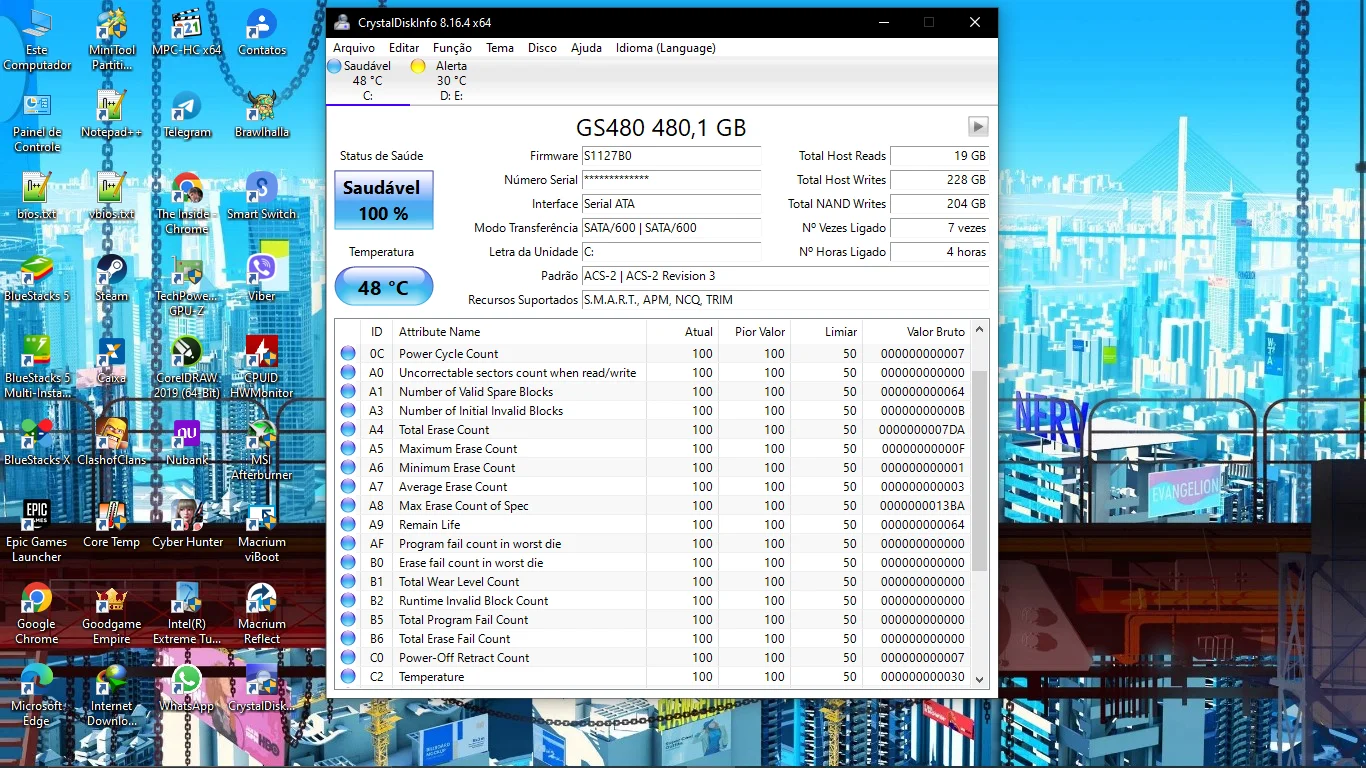1366x768 pixels.
Task: Switch to the Saudável C: disk tab
Action: point(368,81)
